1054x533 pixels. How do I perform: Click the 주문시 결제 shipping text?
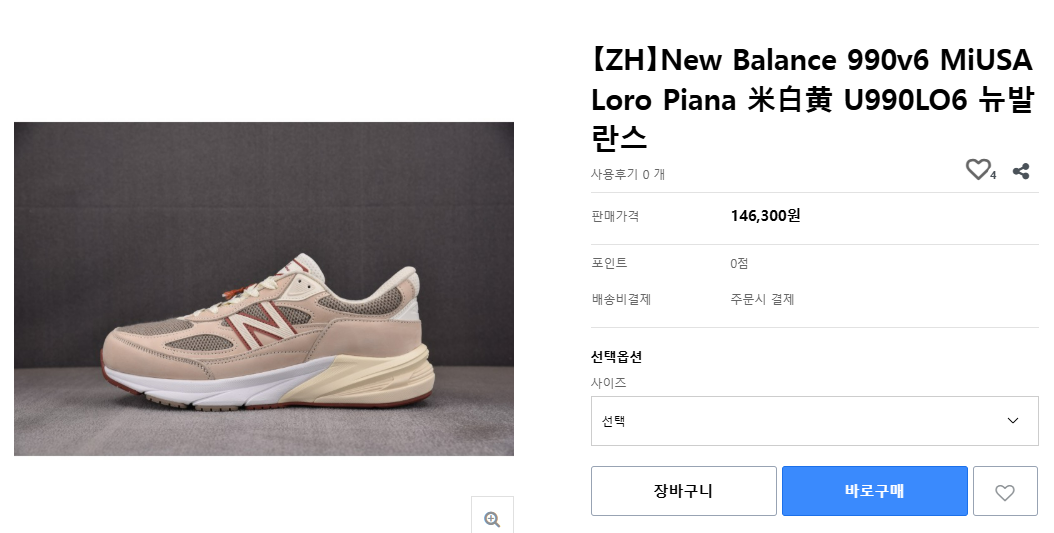(x=762, y=299)
